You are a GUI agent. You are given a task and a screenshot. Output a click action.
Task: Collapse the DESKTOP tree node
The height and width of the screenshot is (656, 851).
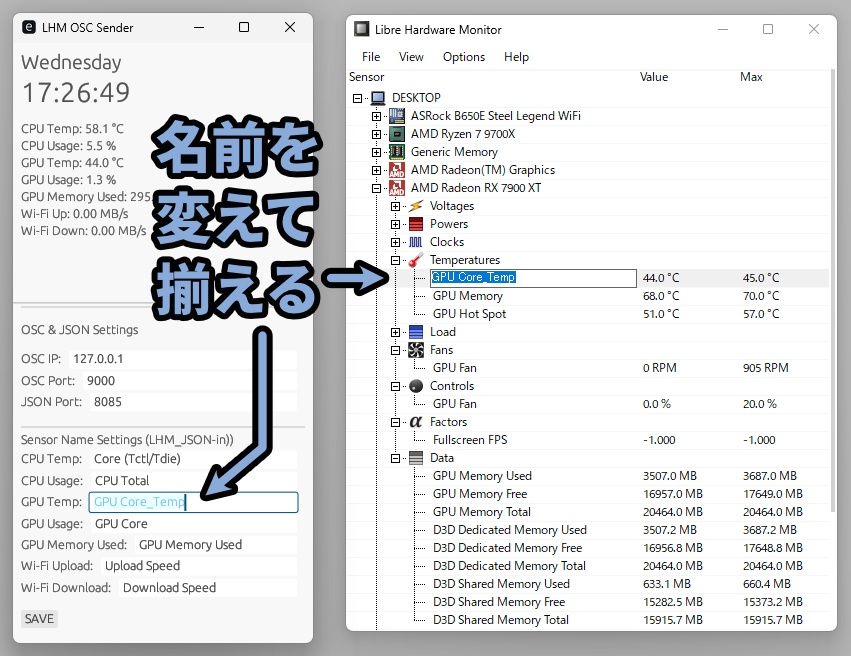tap(357, 98)
